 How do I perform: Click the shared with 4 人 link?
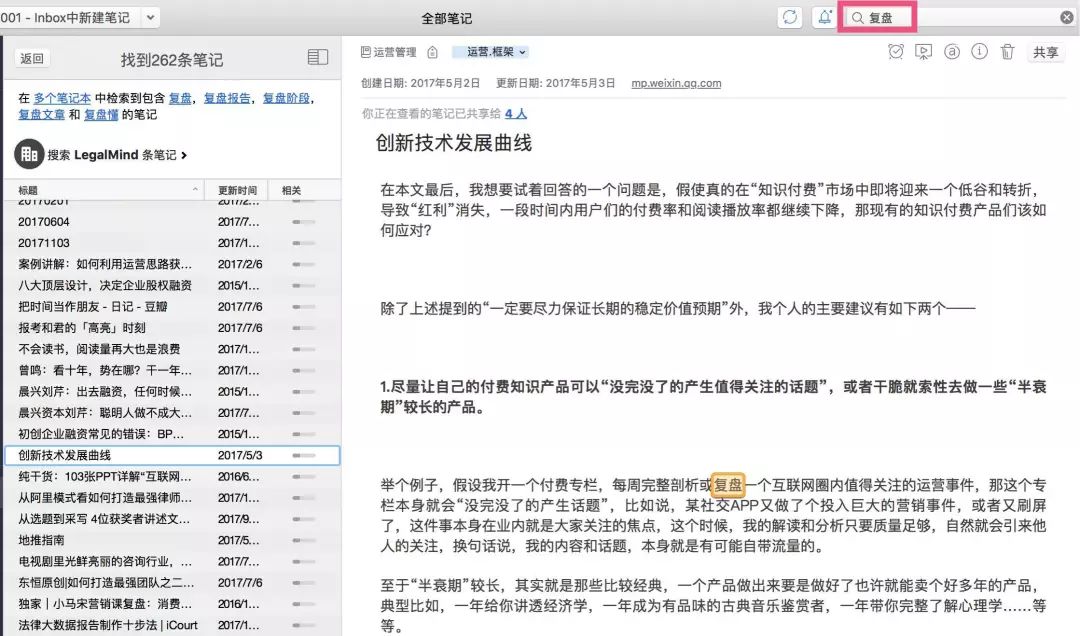[515, 114]
